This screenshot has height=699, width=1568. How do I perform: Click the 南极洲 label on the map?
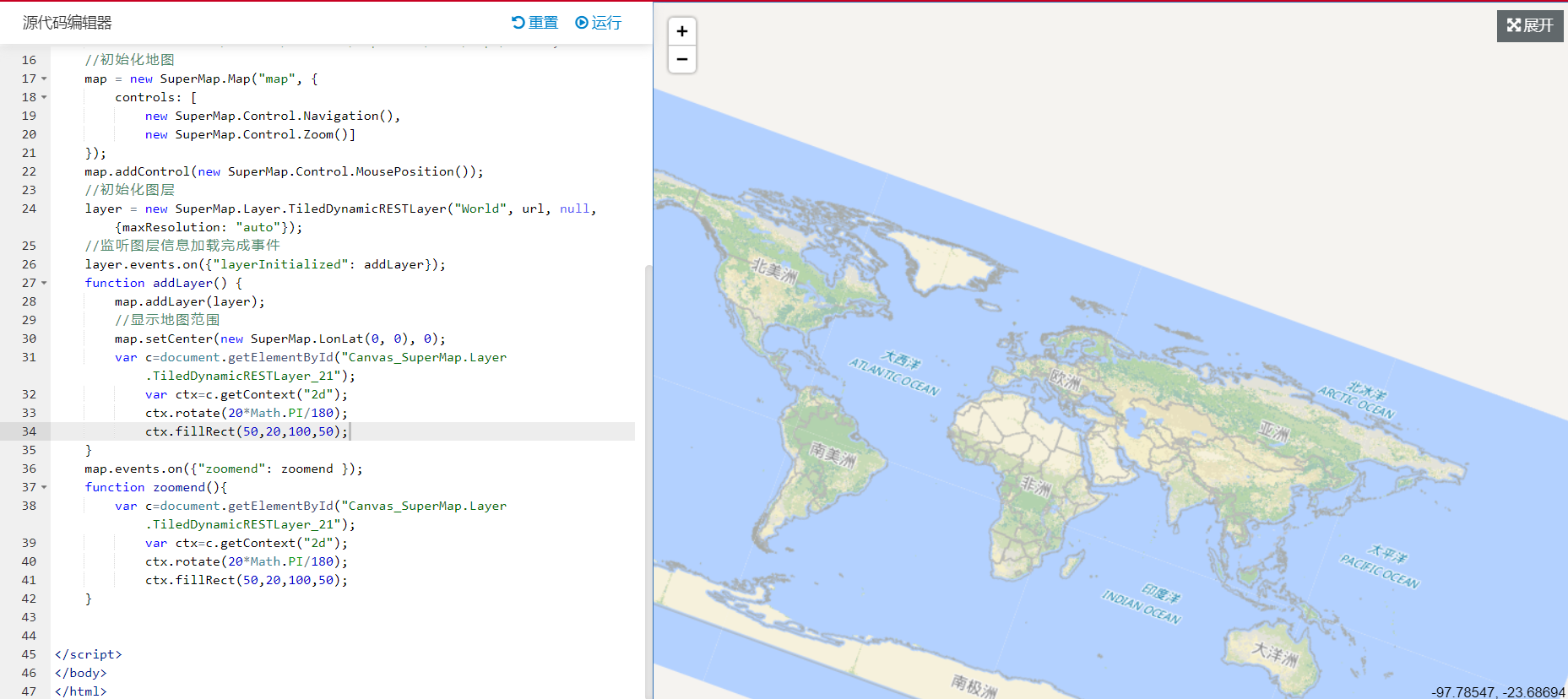coord(974,685)
